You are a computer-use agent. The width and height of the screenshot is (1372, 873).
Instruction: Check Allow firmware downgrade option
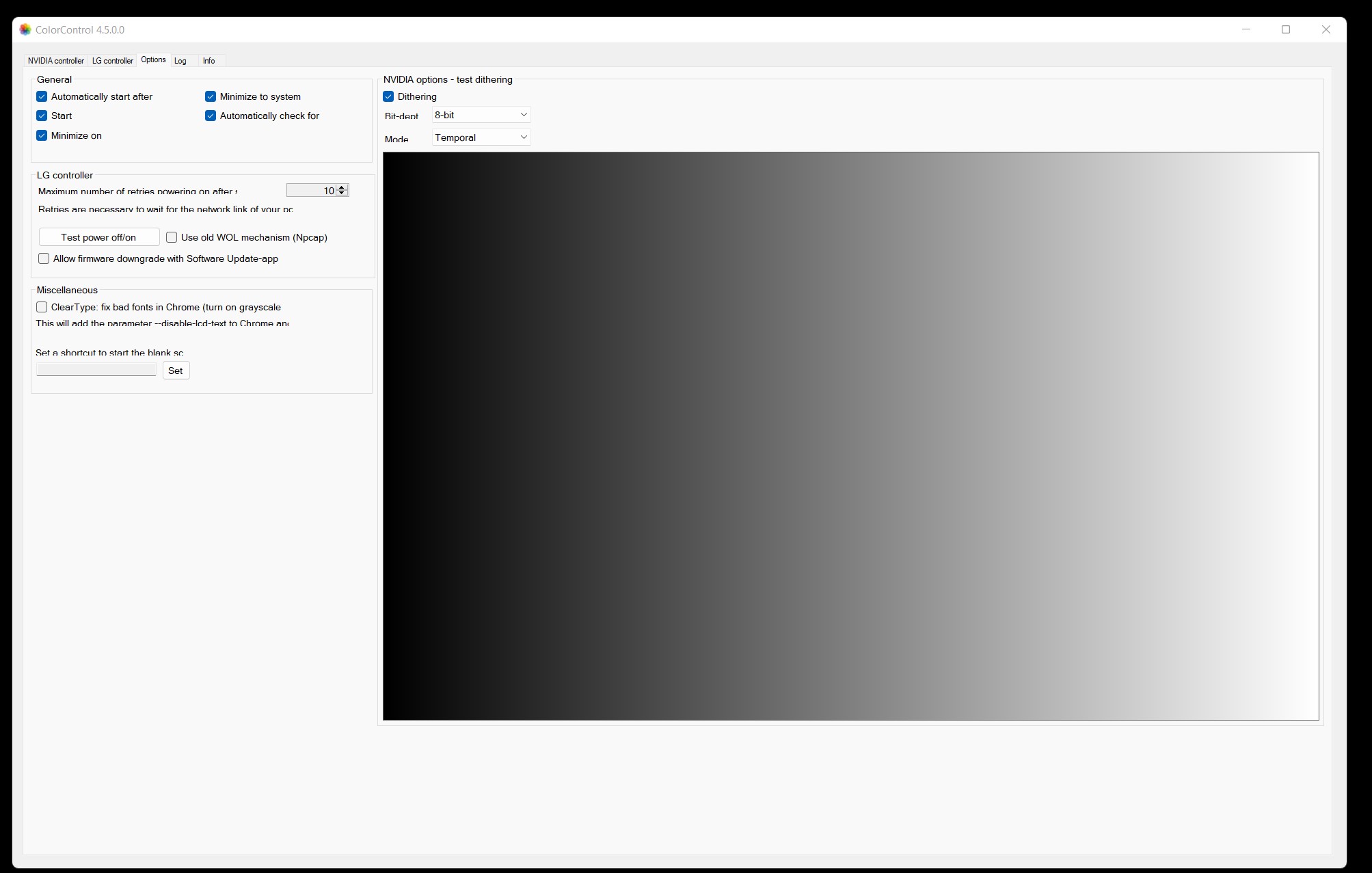(44, 258)
